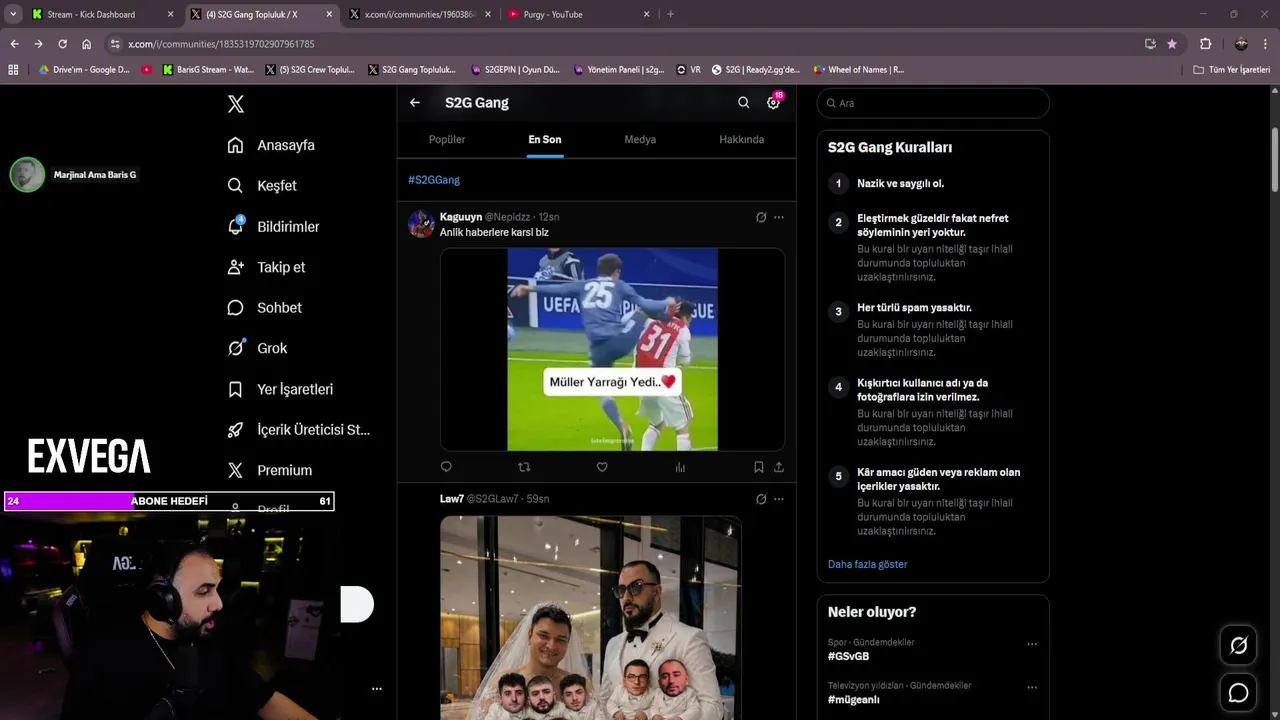Share Kaguuyn's post
This screenshot has width=1280, height=720.
[x=779, y=467]
